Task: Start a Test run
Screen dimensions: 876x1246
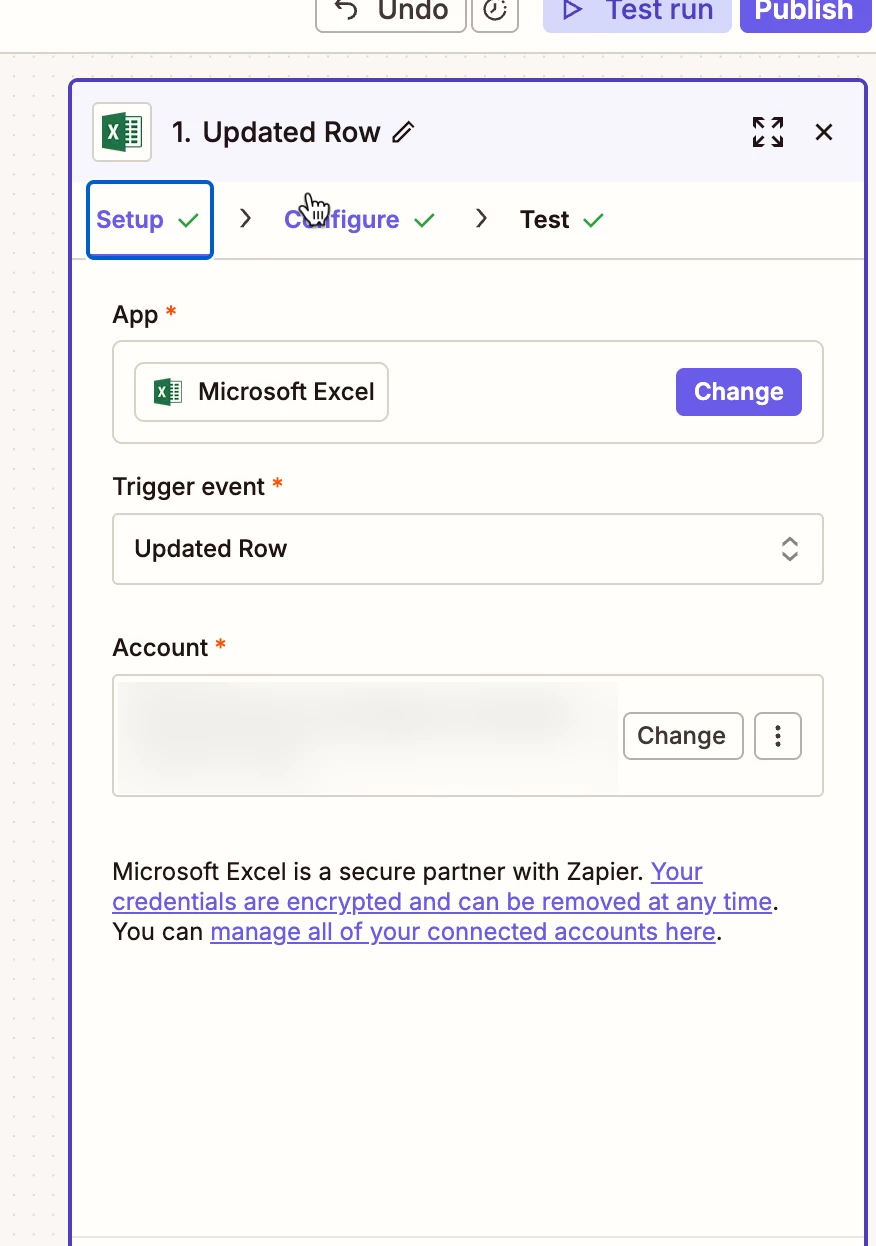Action: point(637,12)
